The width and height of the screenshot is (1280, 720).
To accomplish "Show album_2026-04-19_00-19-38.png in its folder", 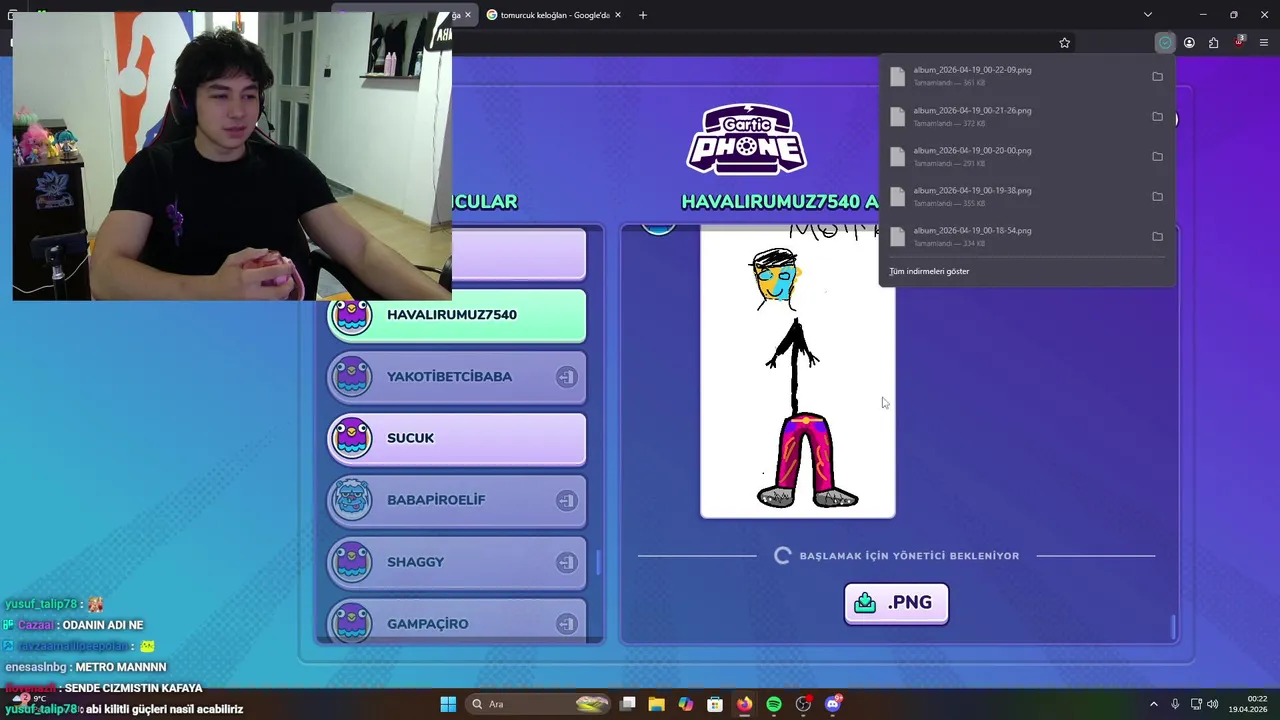I will pyautogui.click(x=1157, y=197).
